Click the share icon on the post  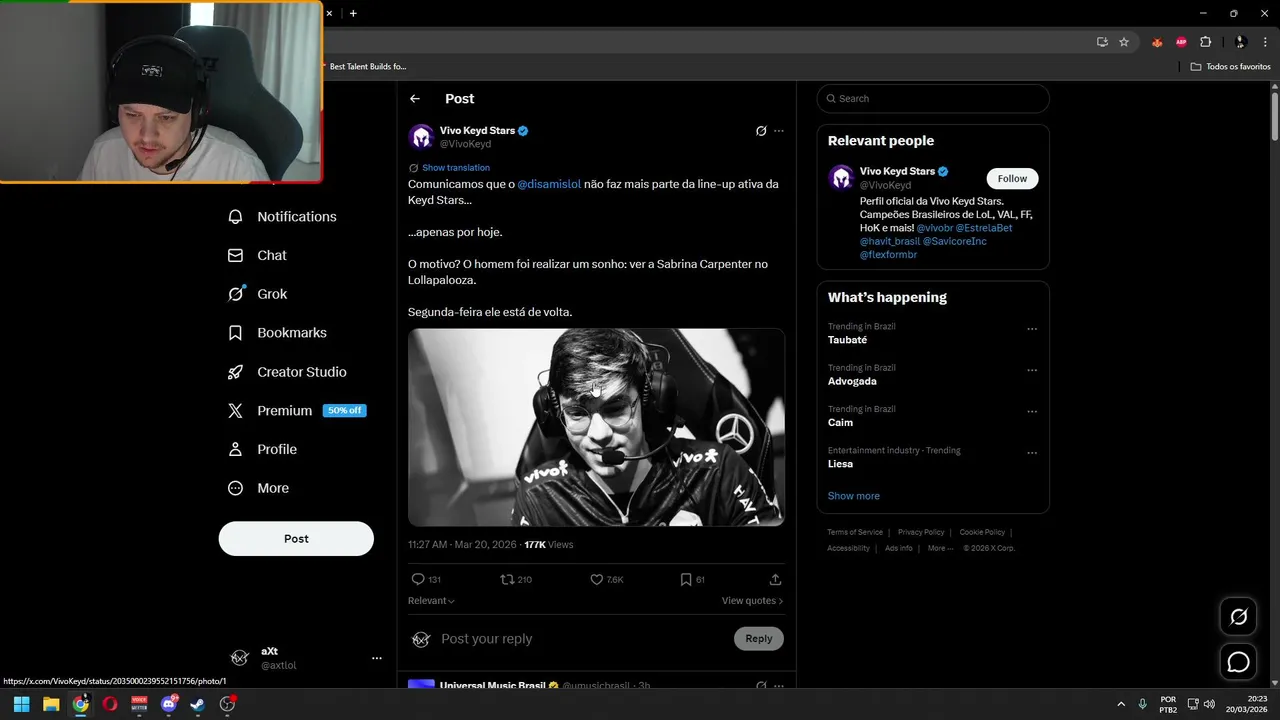pyautogui.click(x=775, y=580)
